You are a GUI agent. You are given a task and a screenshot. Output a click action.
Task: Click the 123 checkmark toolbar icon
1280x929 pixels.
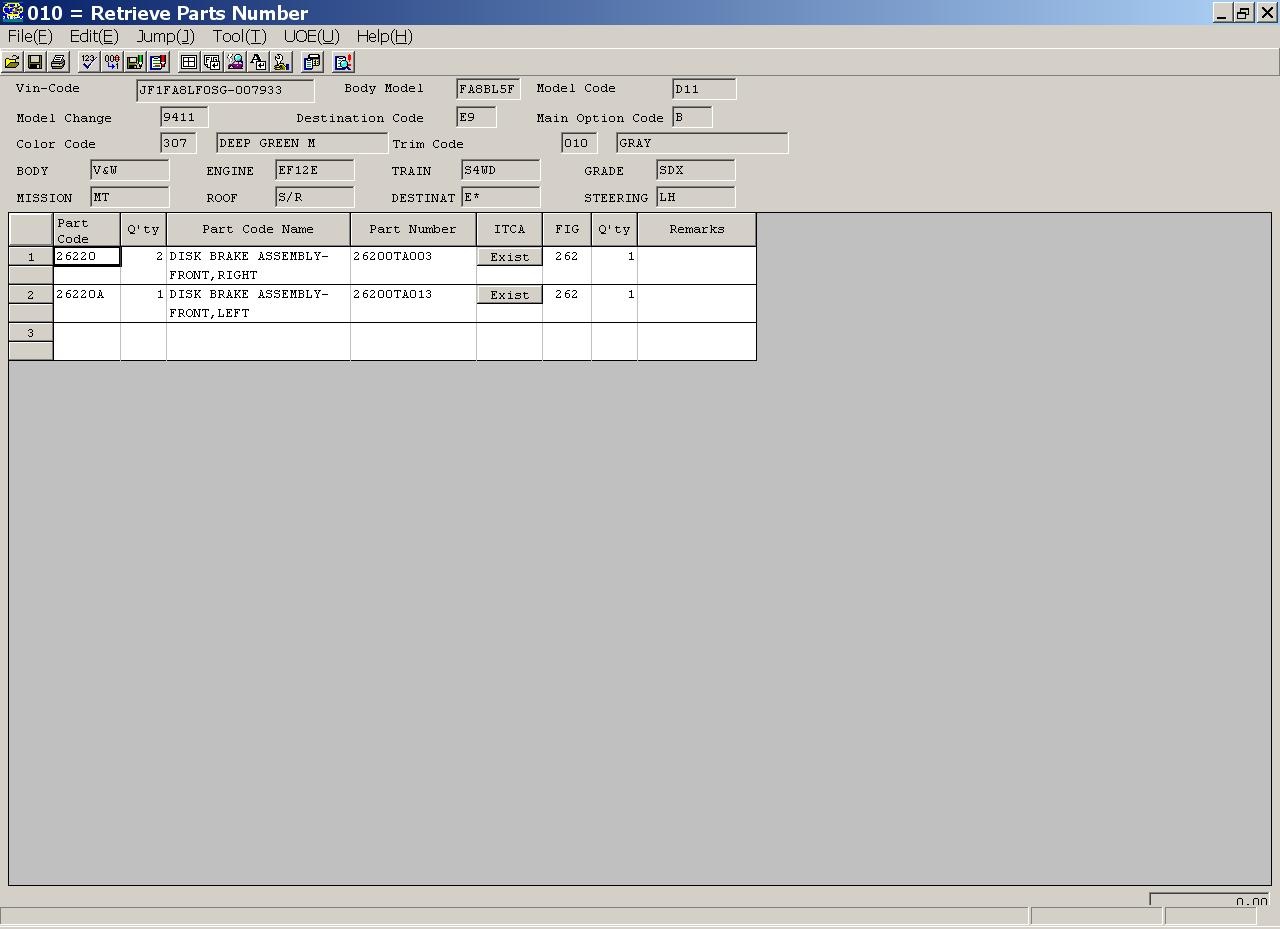(89, 62)
